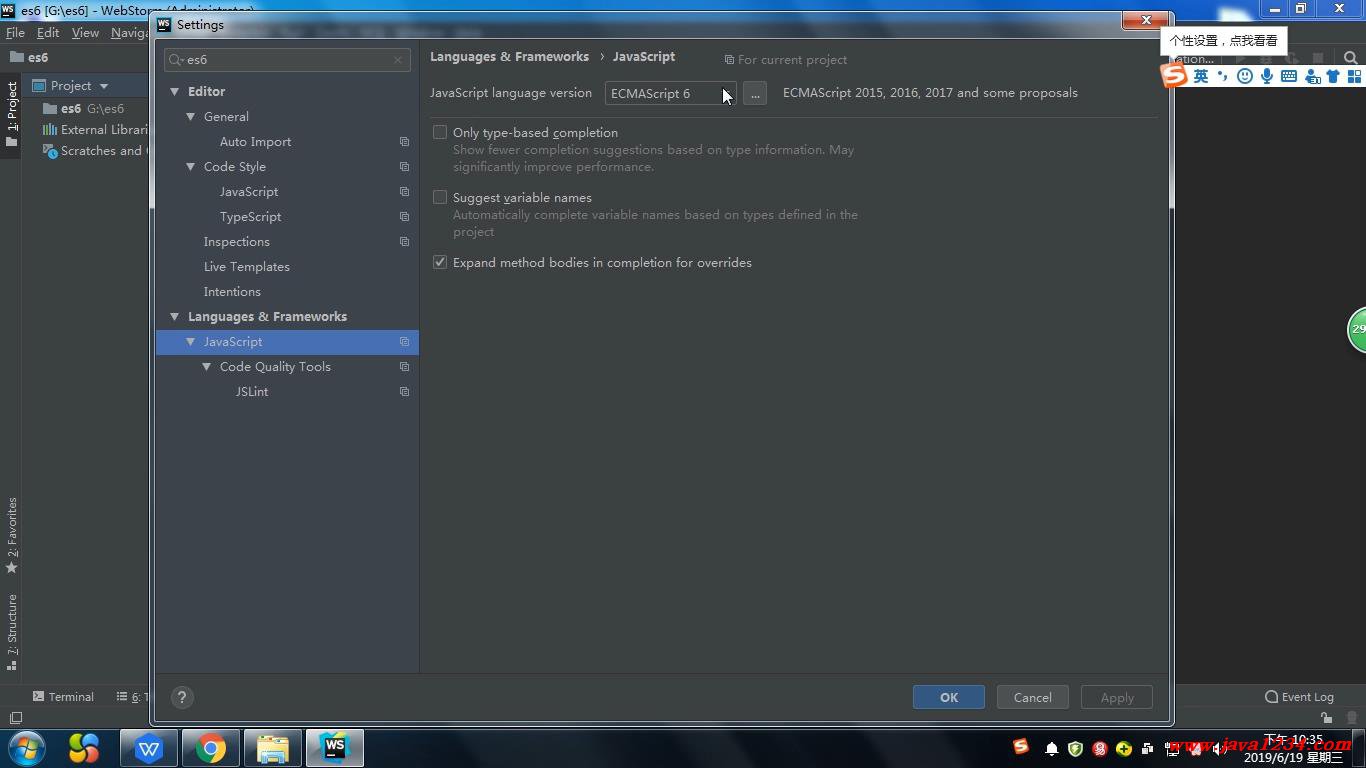Click the project-level icon beside TypeScript
1366x768 pixels.
click(404, 217)
